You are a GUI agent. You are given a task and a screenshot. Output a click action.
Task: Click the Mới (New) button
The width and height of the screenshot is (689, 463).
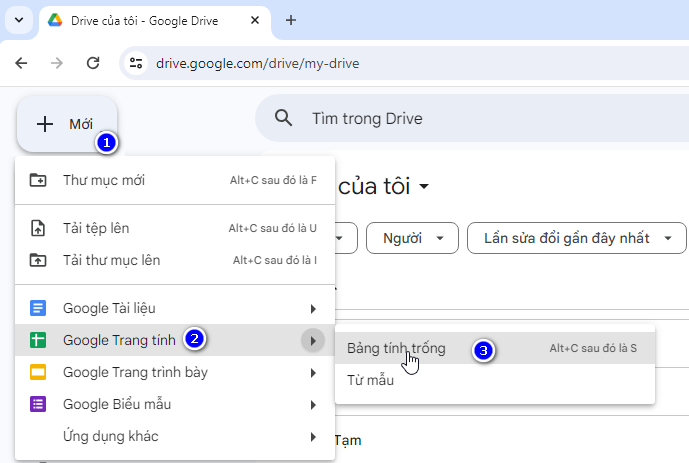(x=67, y=124)
